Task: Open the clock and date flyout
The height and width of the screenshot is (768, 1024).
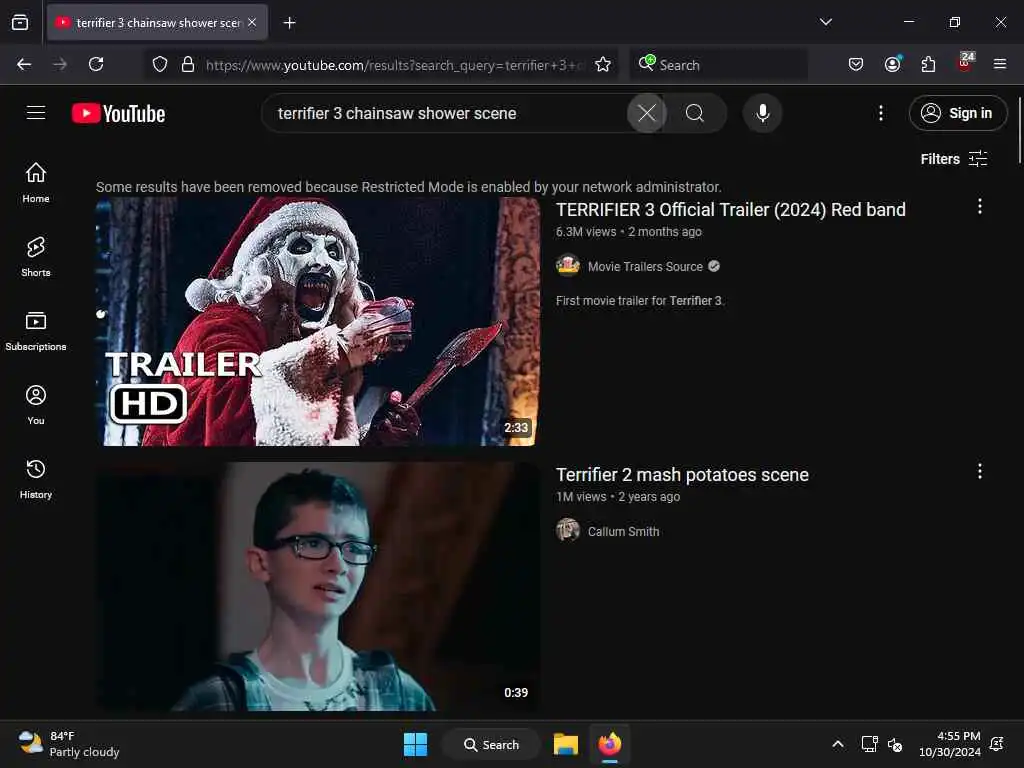Action: [x=950, y=744]
